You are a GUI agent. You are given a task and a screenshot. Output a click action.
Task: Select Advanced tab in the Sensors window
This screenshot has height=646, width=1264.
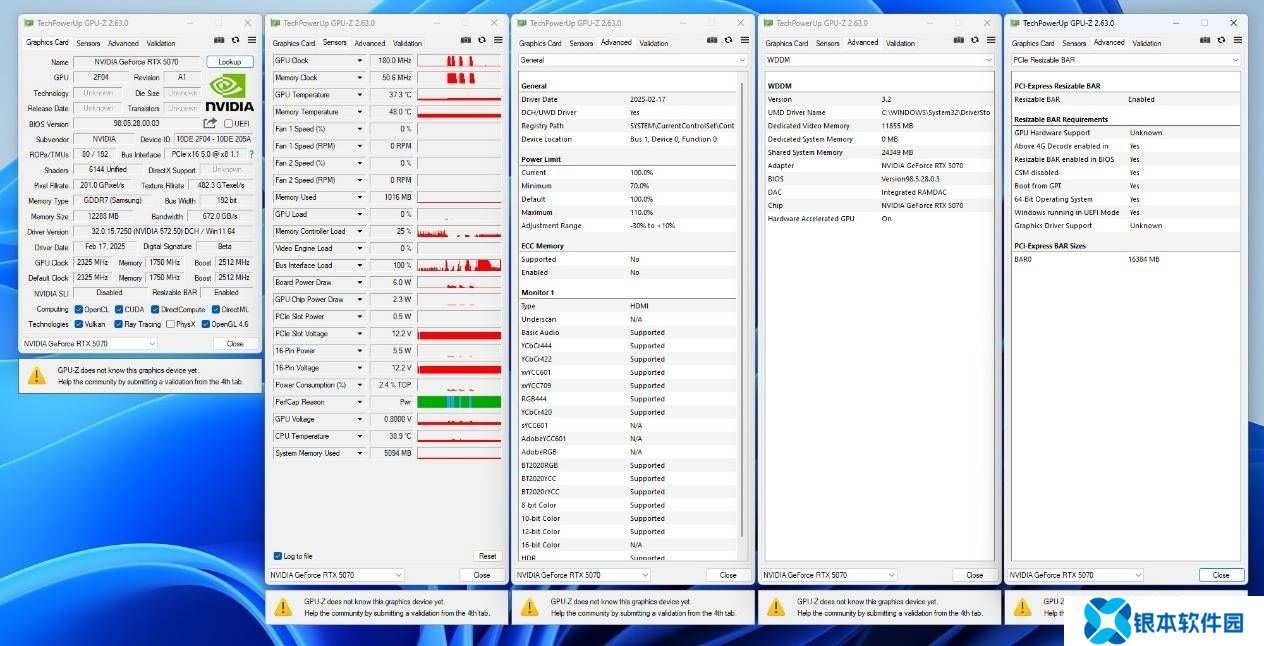coord(370,43)
